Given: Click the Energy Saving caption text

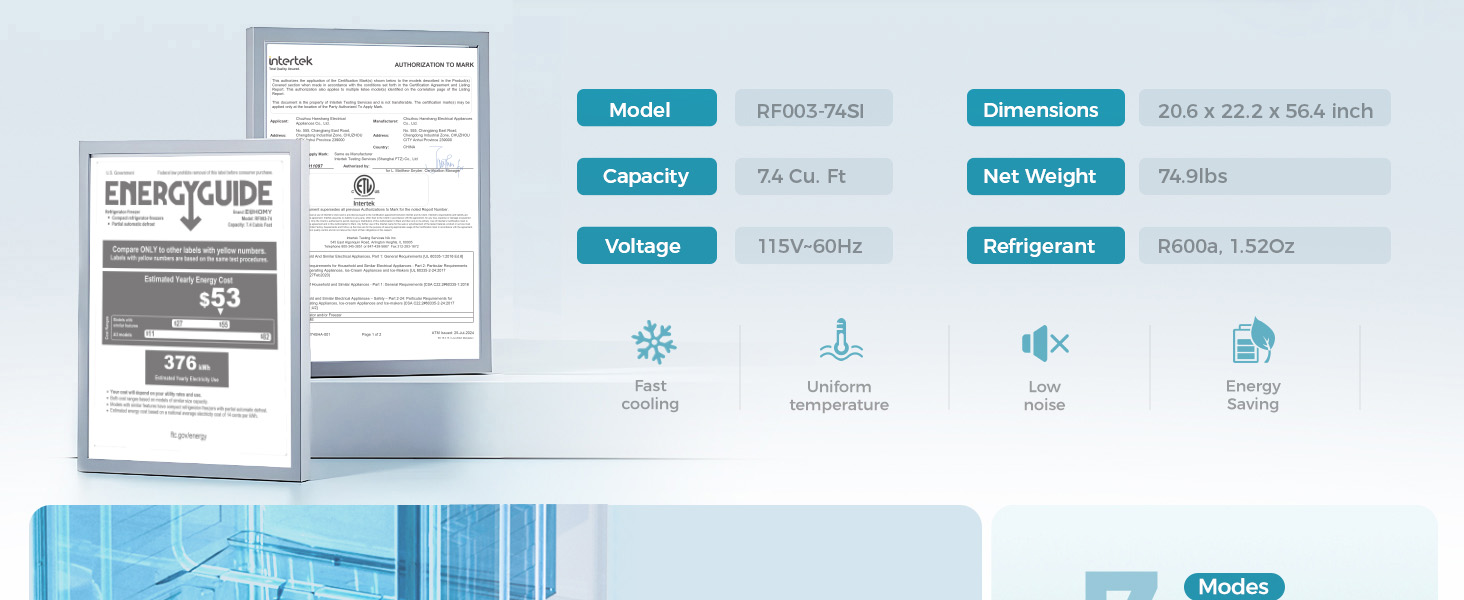Looking at the screenshot, I should tap(1253, 395).
